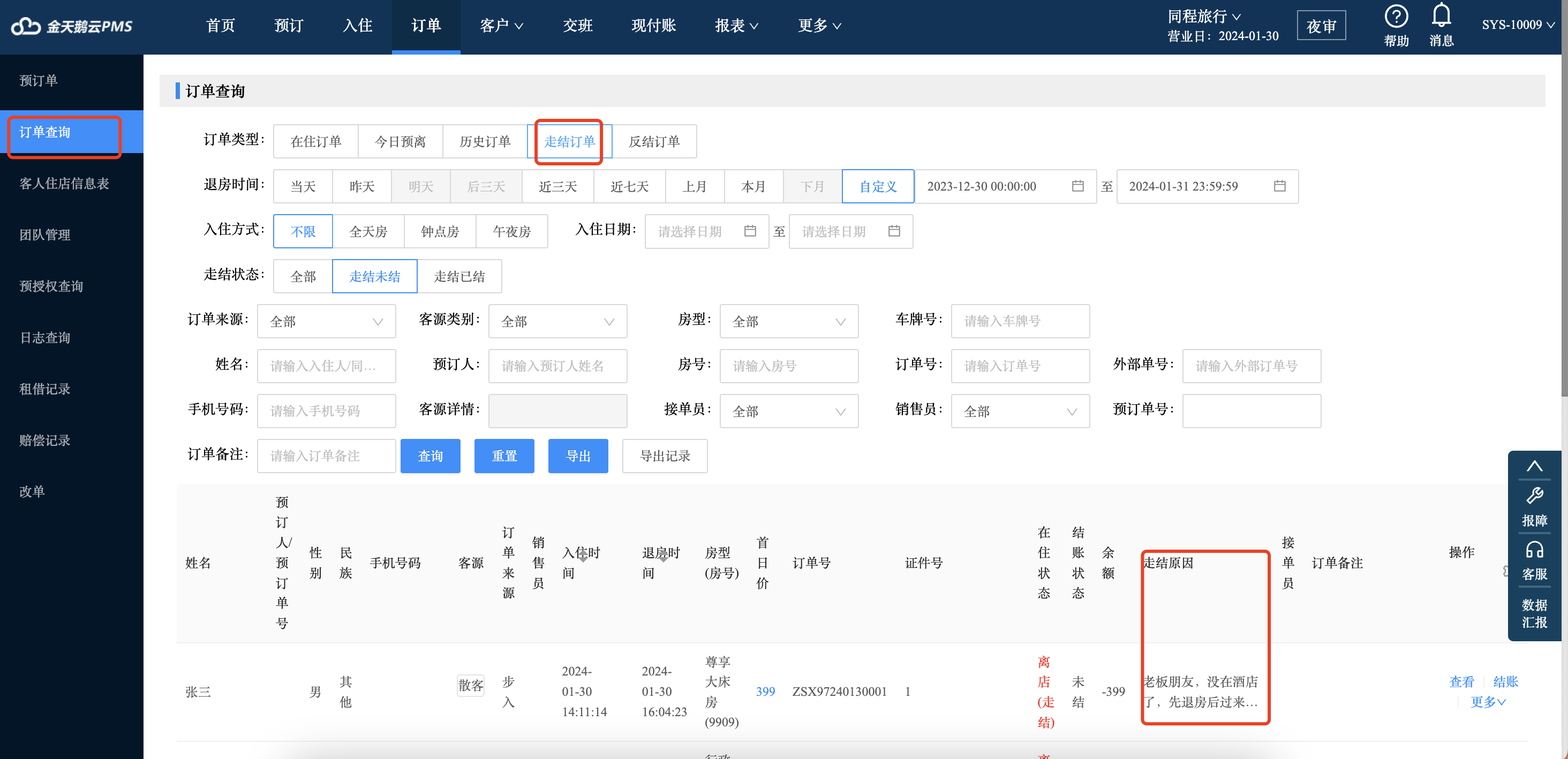Screen dimensions: 1568x759
Task: Click the 重置 button
Action: point(504,456)
